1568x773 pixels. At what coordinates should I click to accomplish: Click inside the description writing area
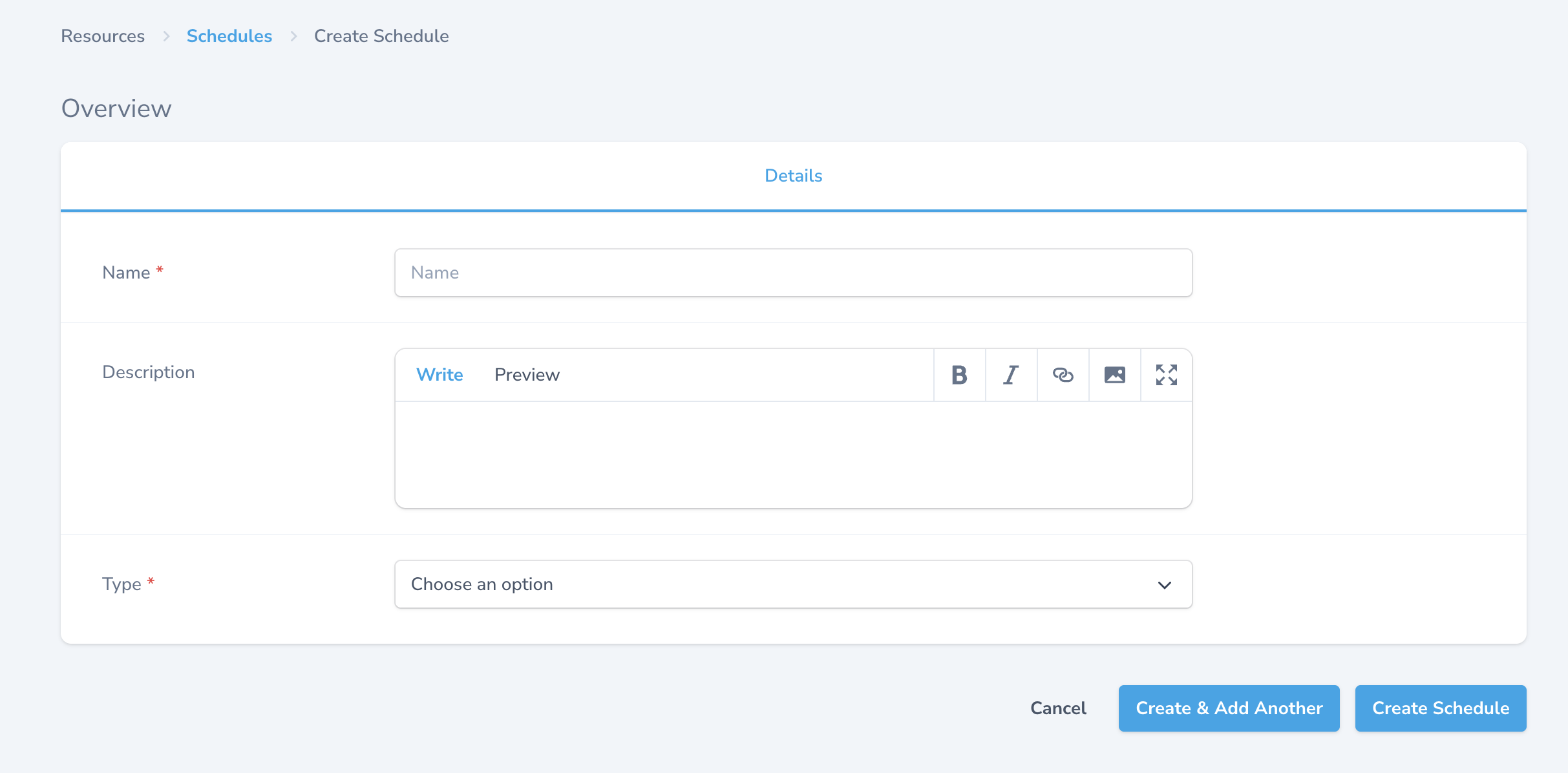click(792, 452)
